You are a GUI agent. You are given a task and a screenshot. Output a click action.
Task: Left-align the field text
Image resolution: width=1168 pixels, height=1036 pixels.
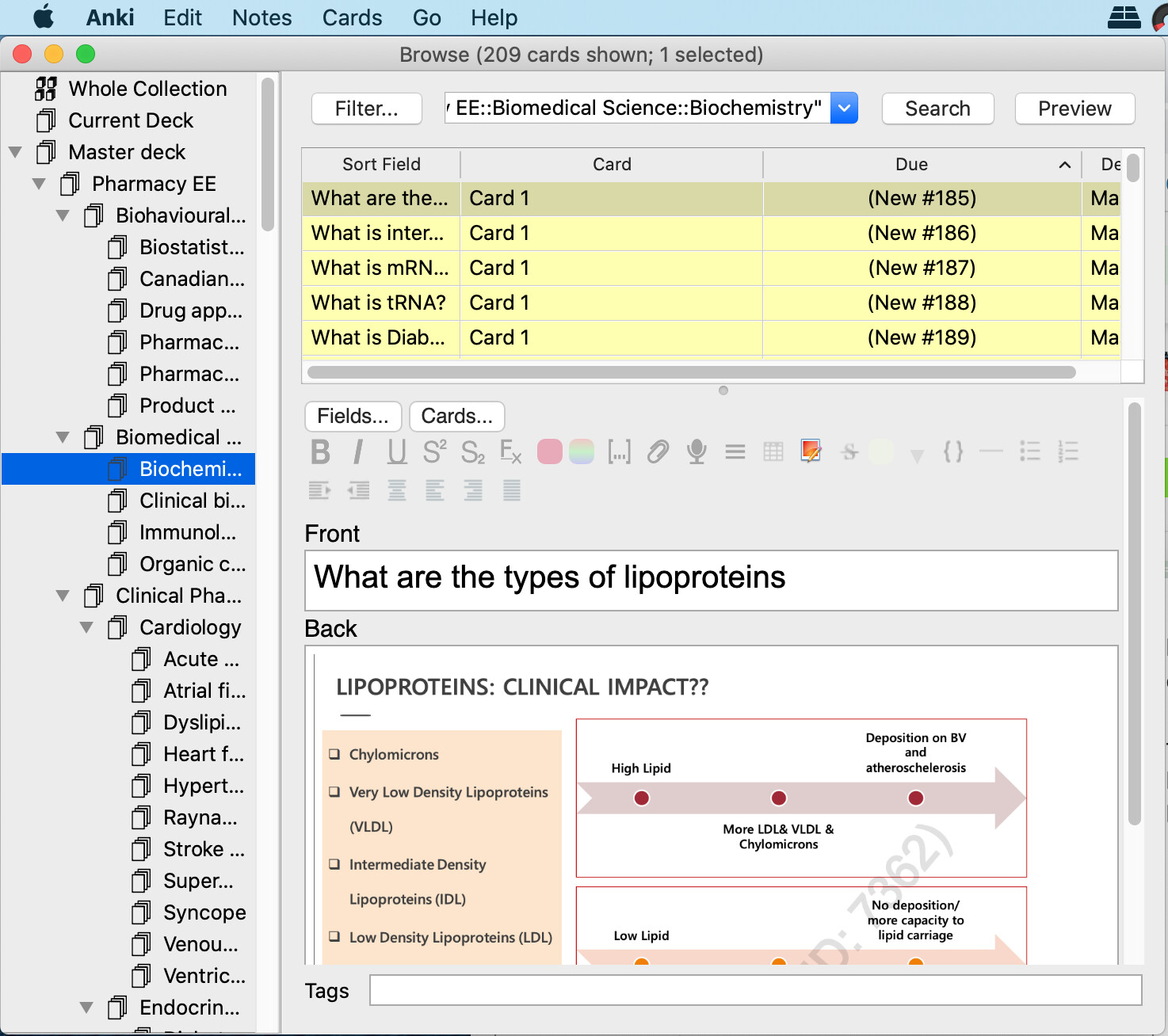pyautogui.click(x=435, y=491)
